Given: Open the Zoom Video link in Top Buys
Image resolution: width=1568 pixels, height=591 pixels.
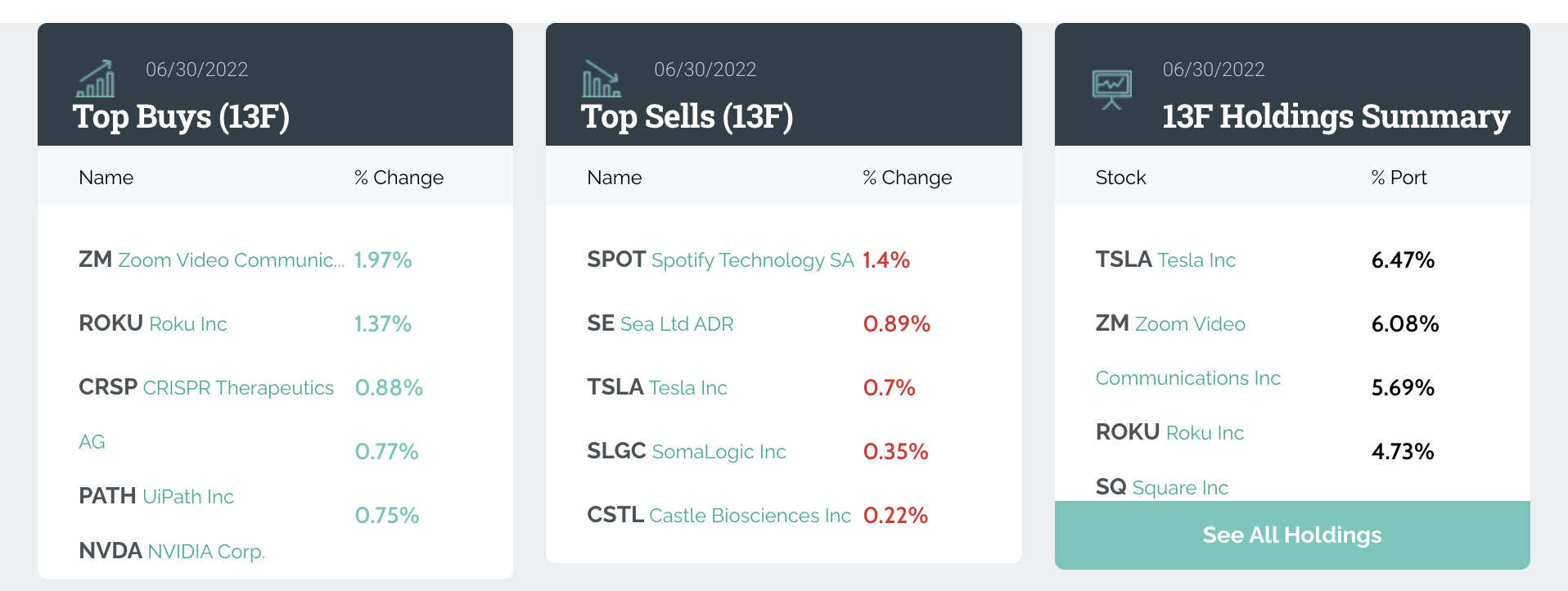Looking at the screenshot, I should [x=231, y=260].
